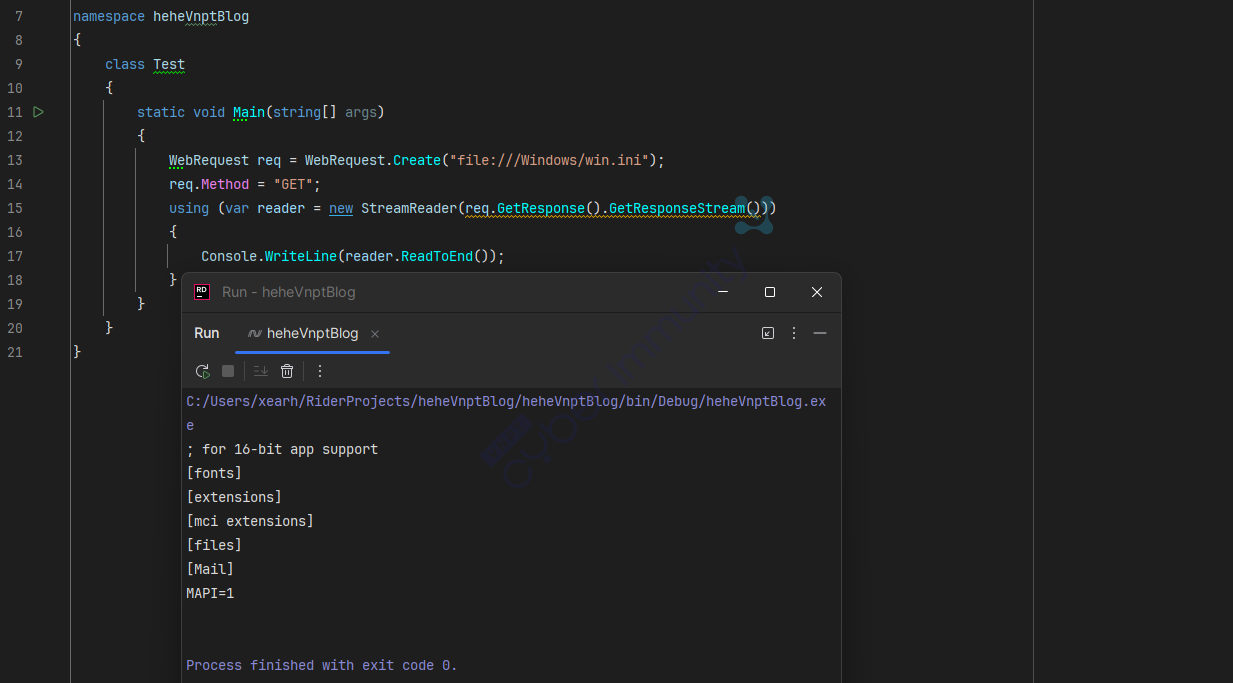Click the Scroll to End console icon
Screen dimensions: 1233x683
click(261, 371)
